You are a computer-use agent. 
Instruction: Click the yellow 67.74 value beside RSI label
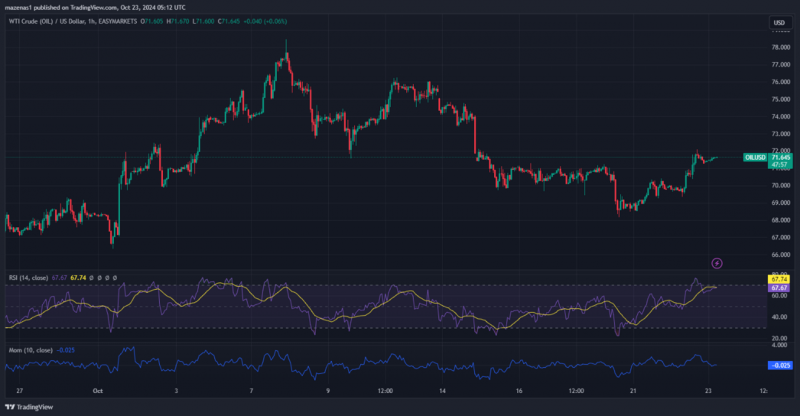78,278
